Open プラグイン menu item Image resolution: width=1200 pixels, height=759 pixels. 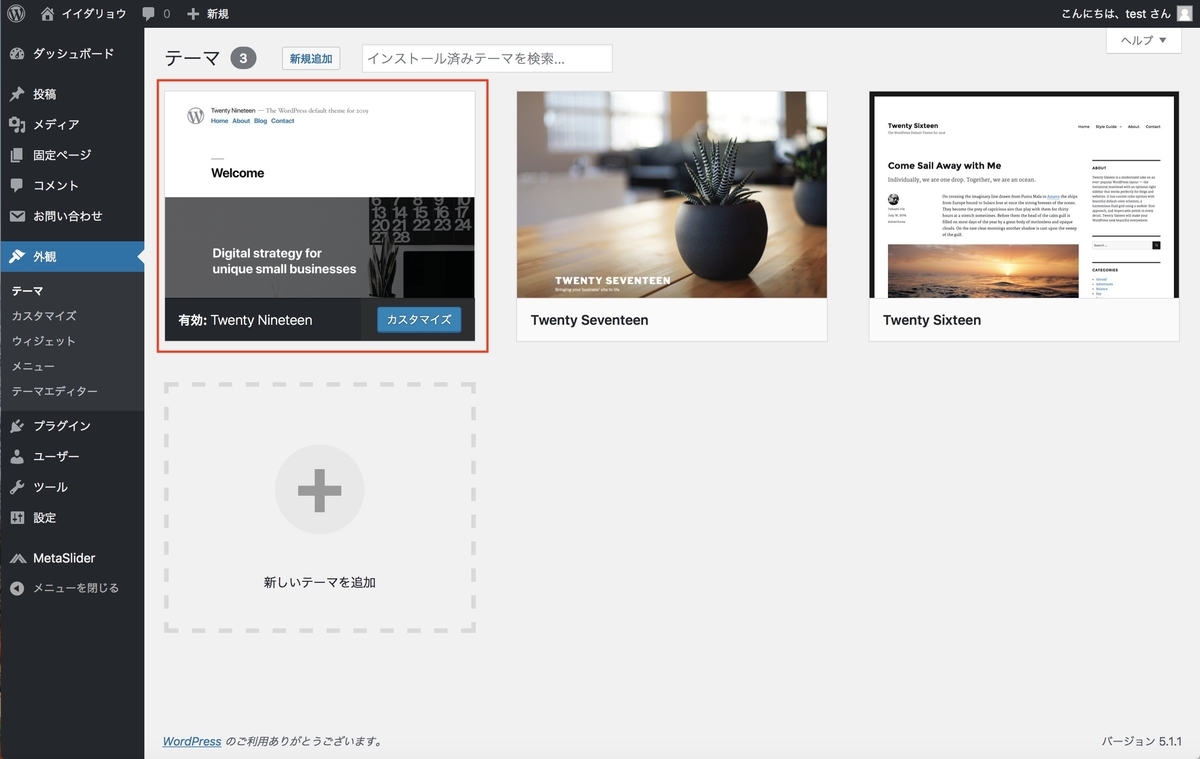[x=72, y=426]
